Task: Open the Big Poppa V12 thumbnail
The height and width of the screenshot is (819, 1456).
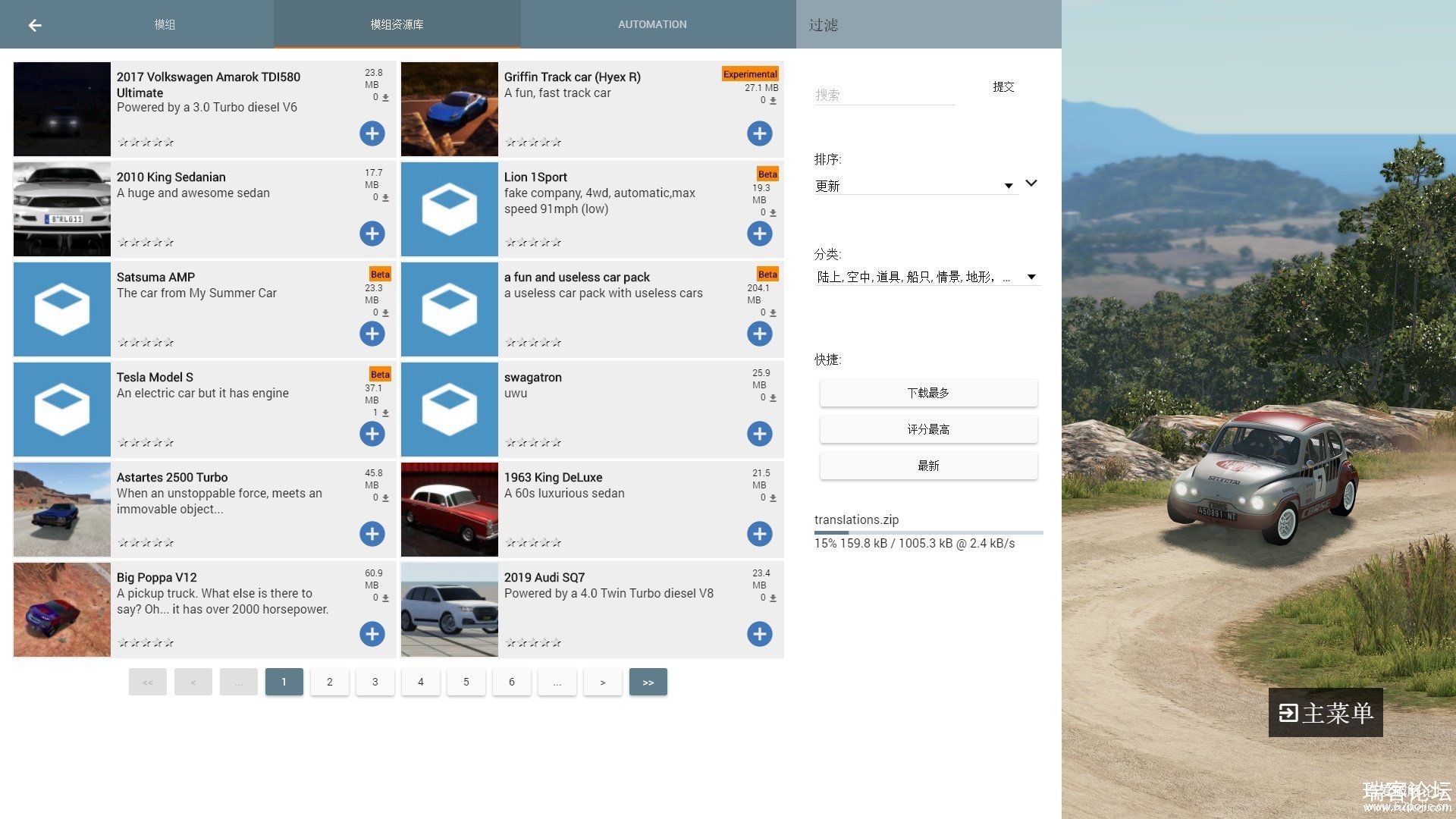Action: (x=62, y=610)
